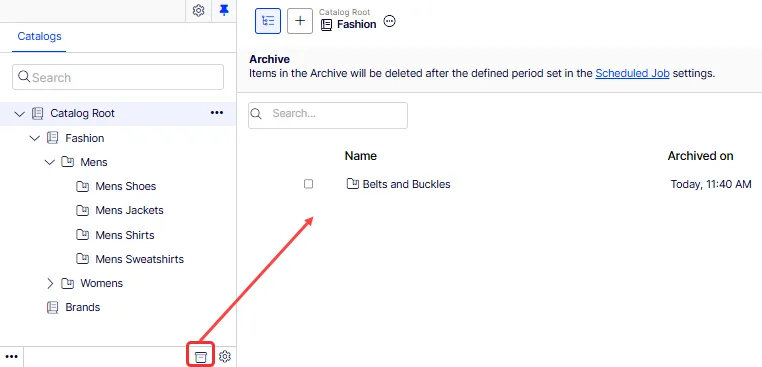Toggle the navigation tree view button
The width and height of the screenshot is (762, 367).
click(x=268, y=21)
